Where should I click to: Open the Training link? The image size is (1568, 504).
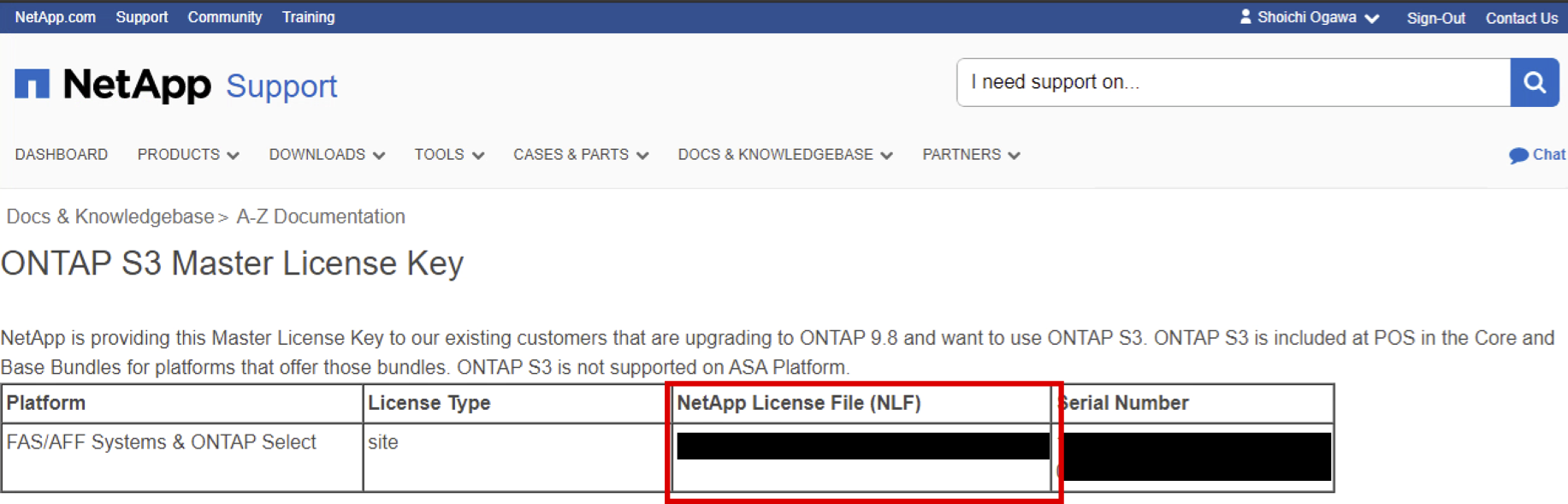tap(308, 17)
